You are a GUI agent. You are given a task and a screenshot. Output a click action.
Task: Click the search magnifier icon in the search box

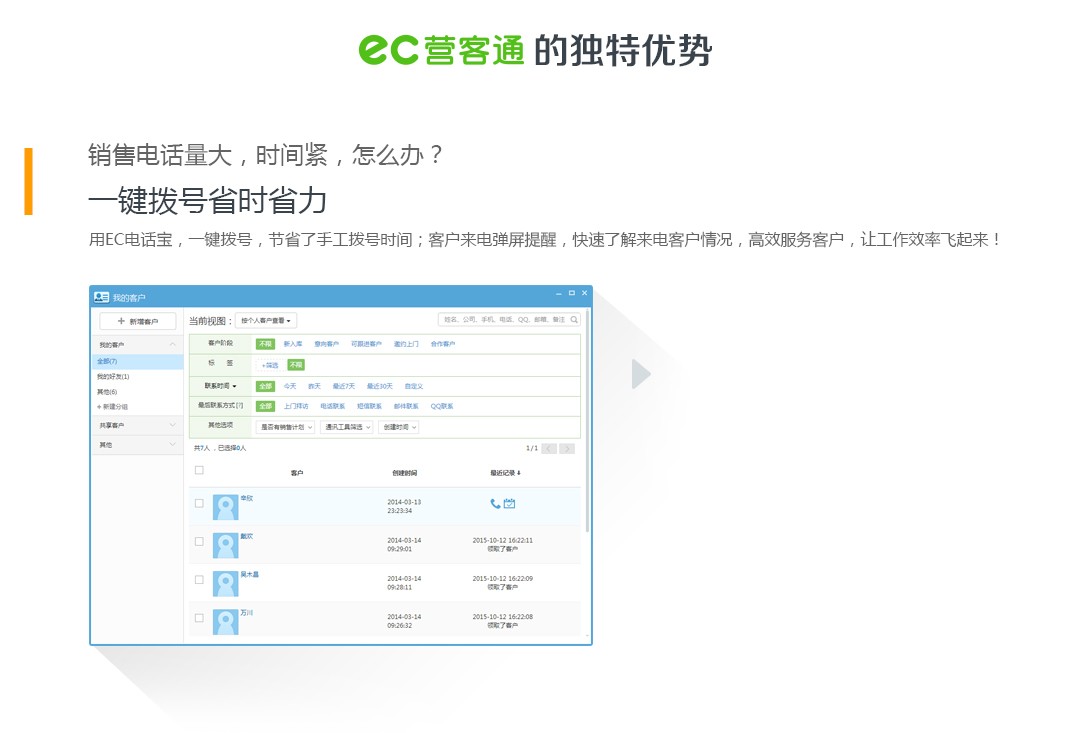click(x=574, y=320)
